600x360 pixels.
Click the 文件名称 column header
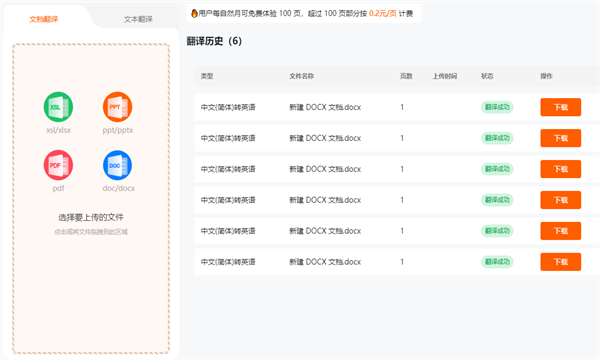tap(302, 76)
